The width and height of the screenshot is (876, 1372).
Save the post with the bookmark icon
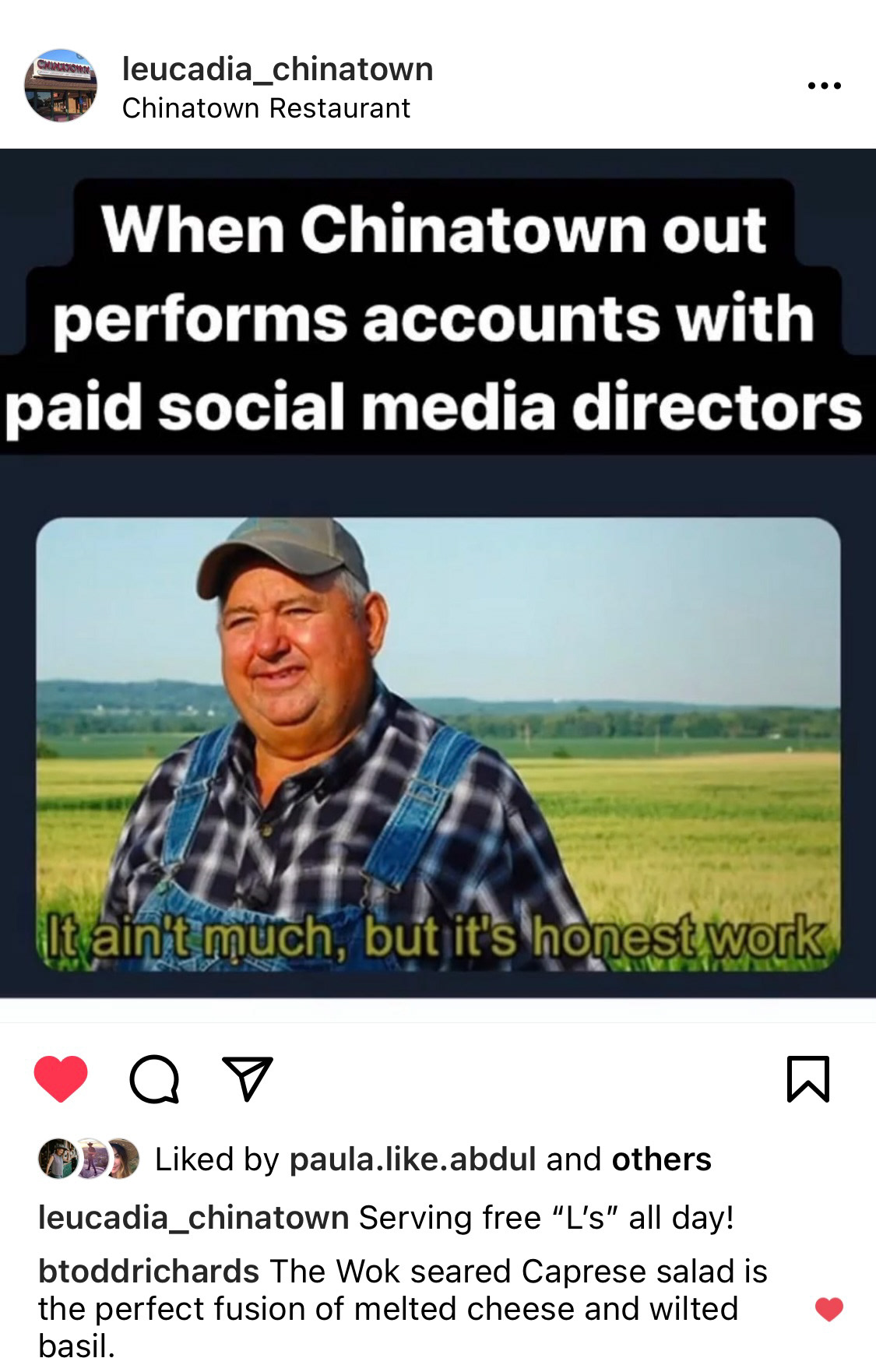[807, 1078]
